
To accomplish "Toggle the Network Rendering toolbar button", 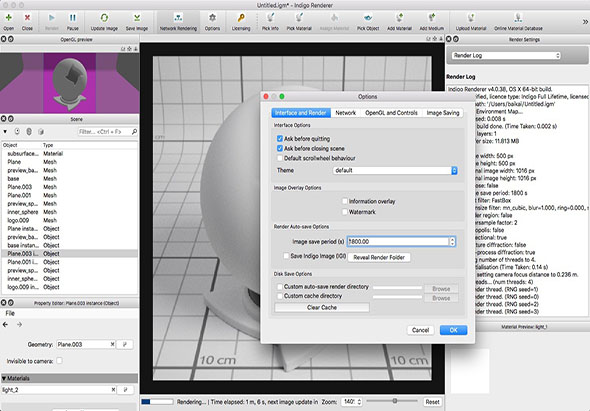I will tap(178, 21).
